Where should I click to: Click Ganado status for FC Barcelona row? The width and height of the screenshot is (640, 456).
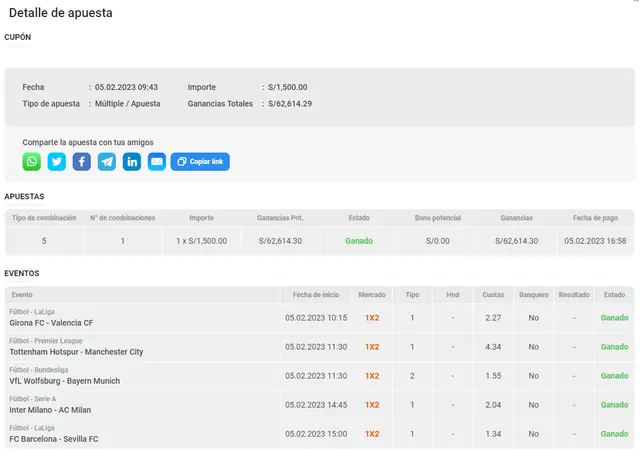(614, 434)
